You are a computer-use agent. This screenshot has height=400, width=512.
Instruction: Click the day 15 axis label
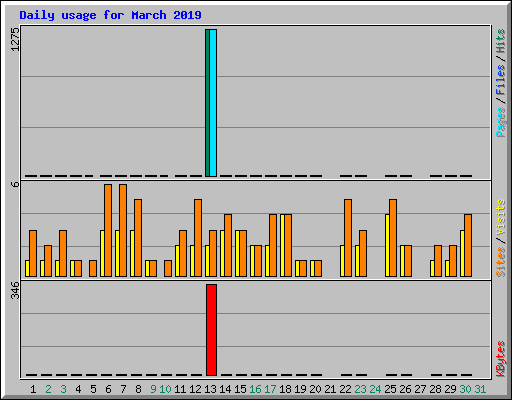(x=240, y=389)
